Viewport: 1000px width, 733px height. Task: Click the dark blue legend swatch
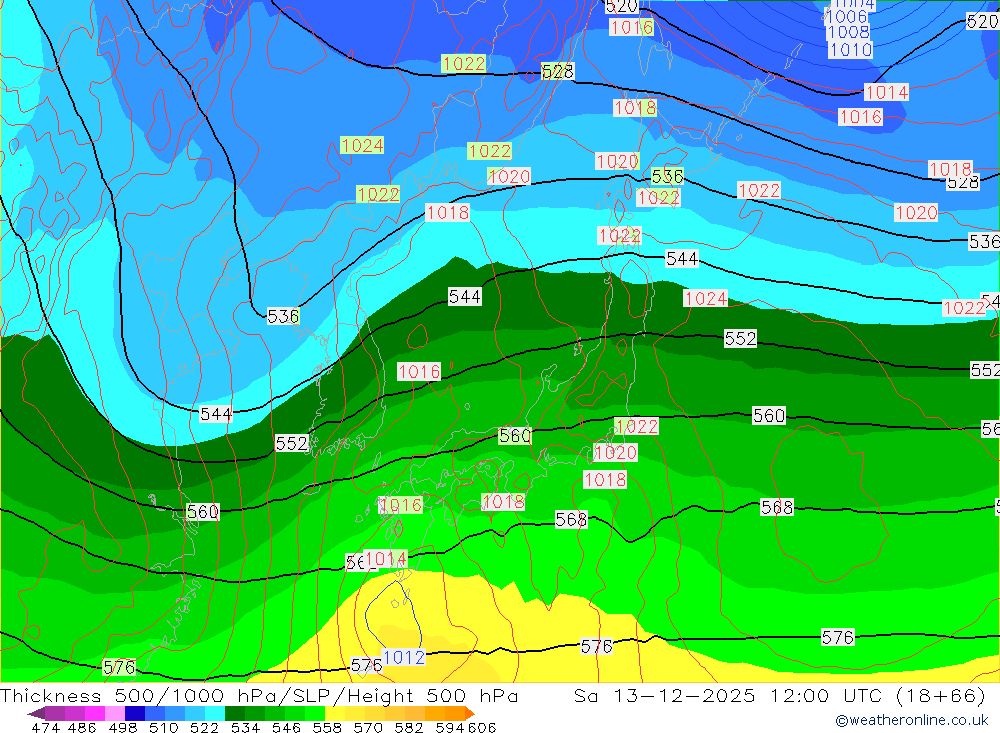point(135,713)
